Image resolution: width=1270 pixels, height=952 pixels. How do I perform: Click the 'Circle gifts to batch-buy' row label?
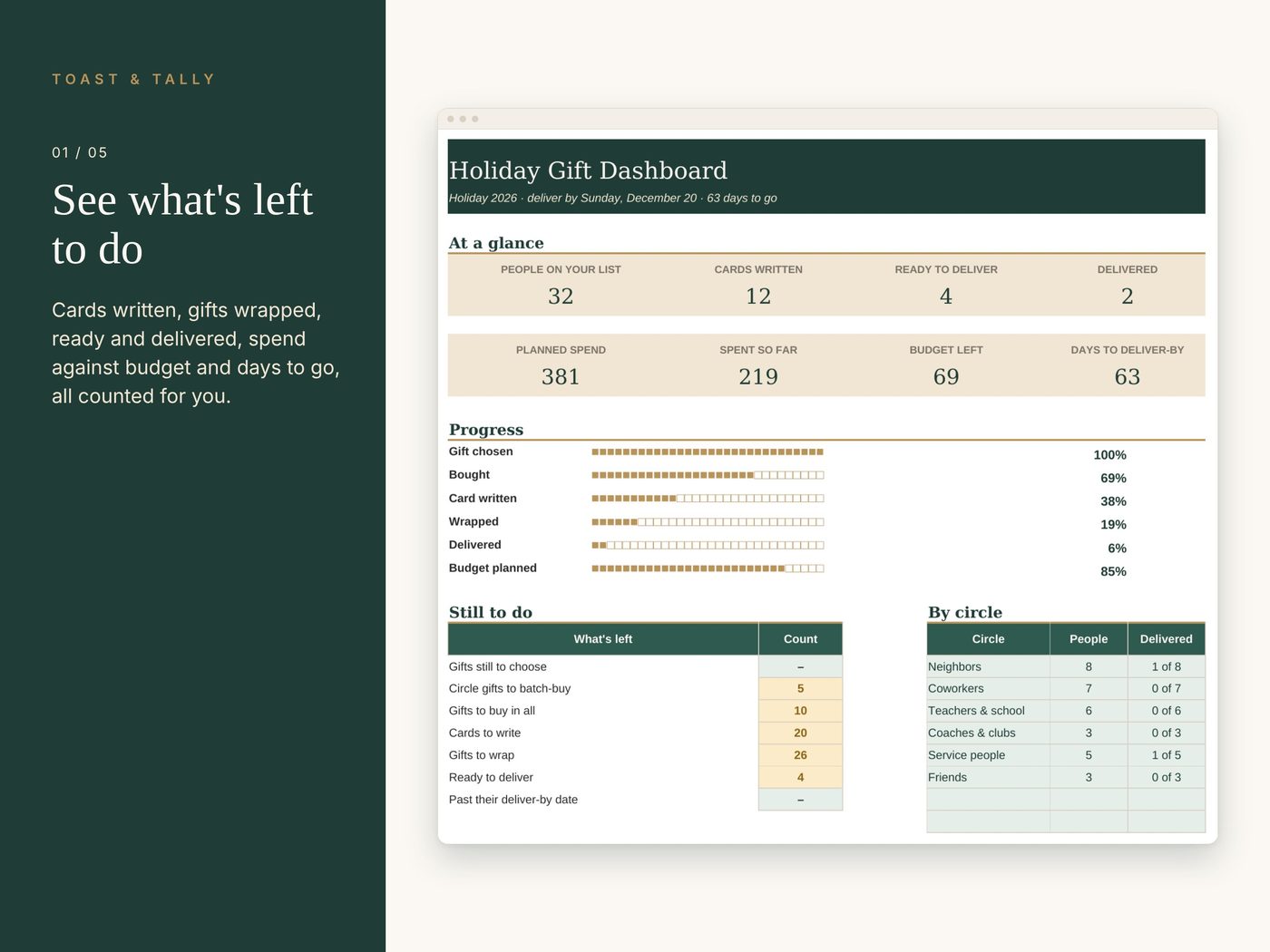tap(510, 688)
